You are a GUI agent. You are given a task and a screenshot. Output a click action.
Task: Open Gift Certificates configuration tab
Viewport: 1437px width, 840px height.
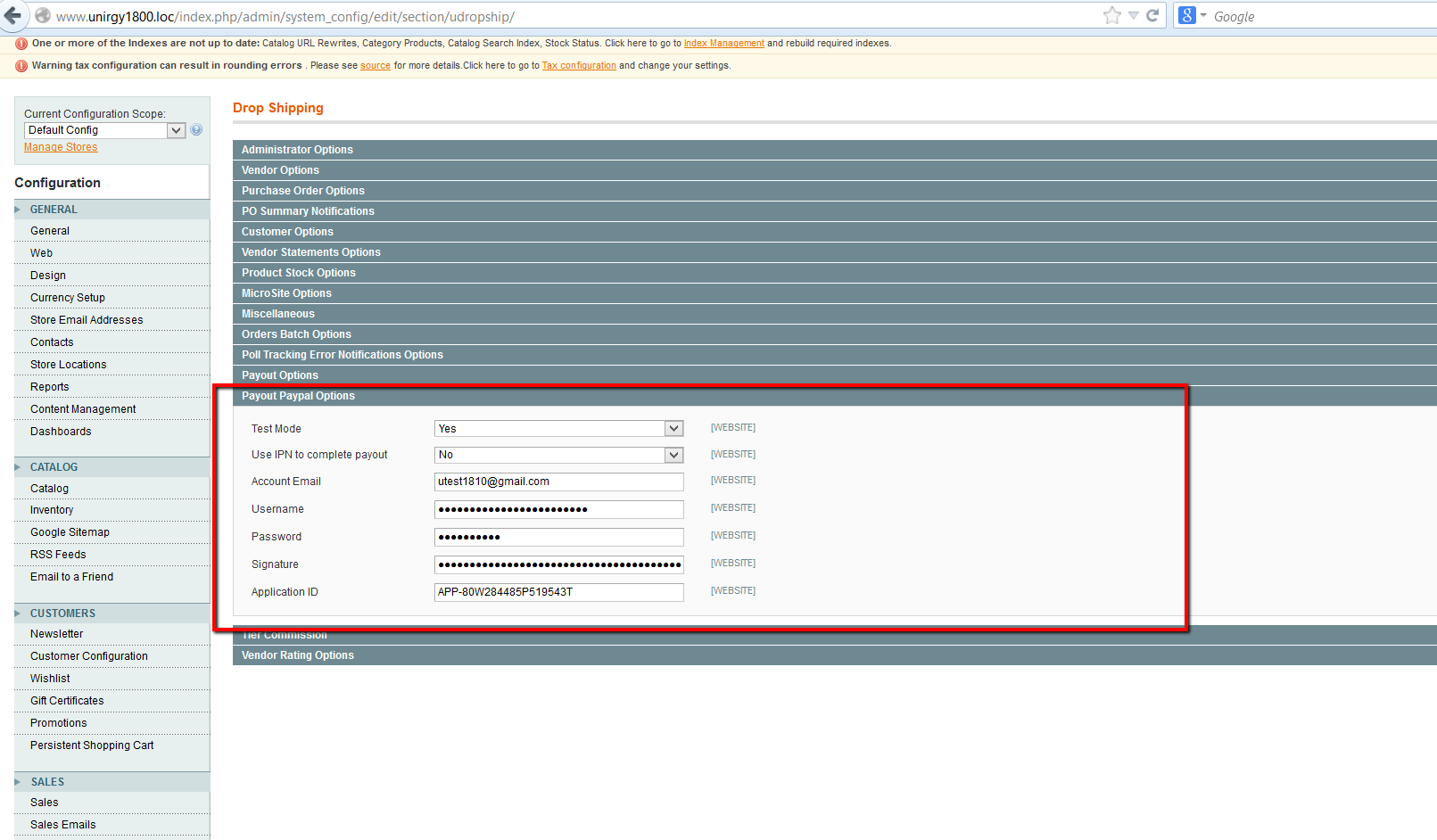(112, 701)
